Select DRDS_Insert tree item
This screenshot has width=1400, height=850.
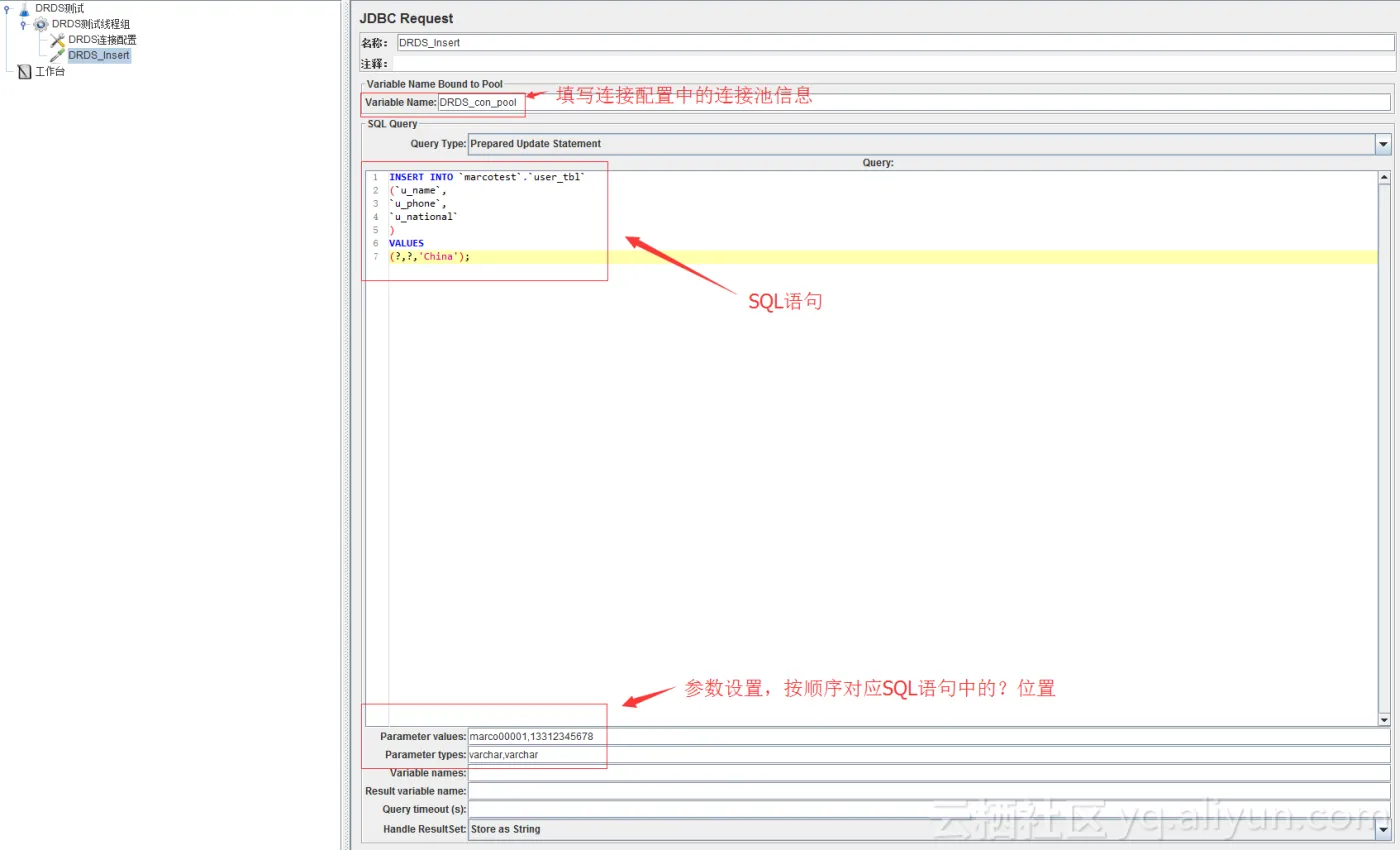99,55
